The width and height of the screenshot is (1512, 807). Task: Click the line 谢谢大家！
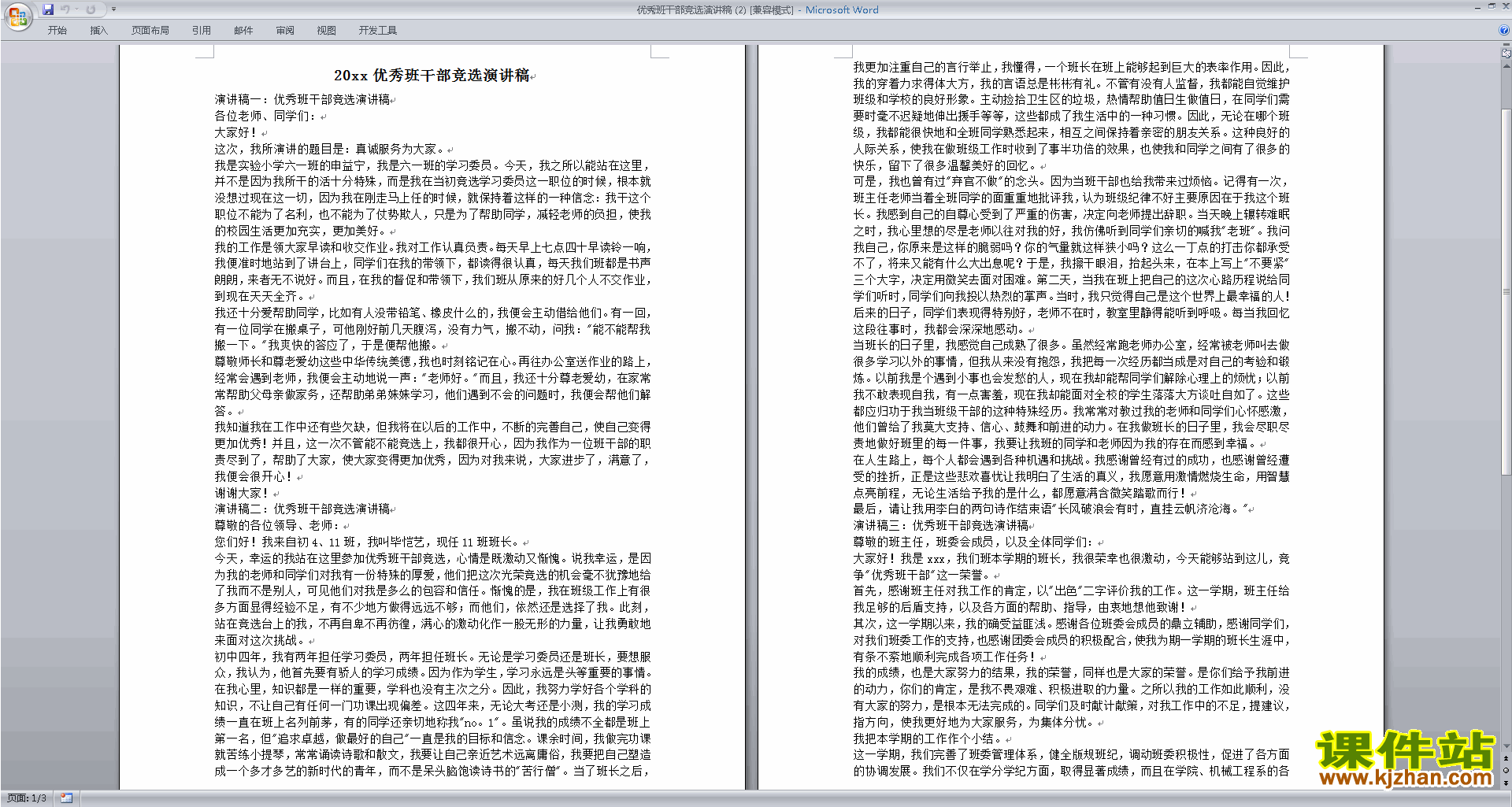click(242, 493)
